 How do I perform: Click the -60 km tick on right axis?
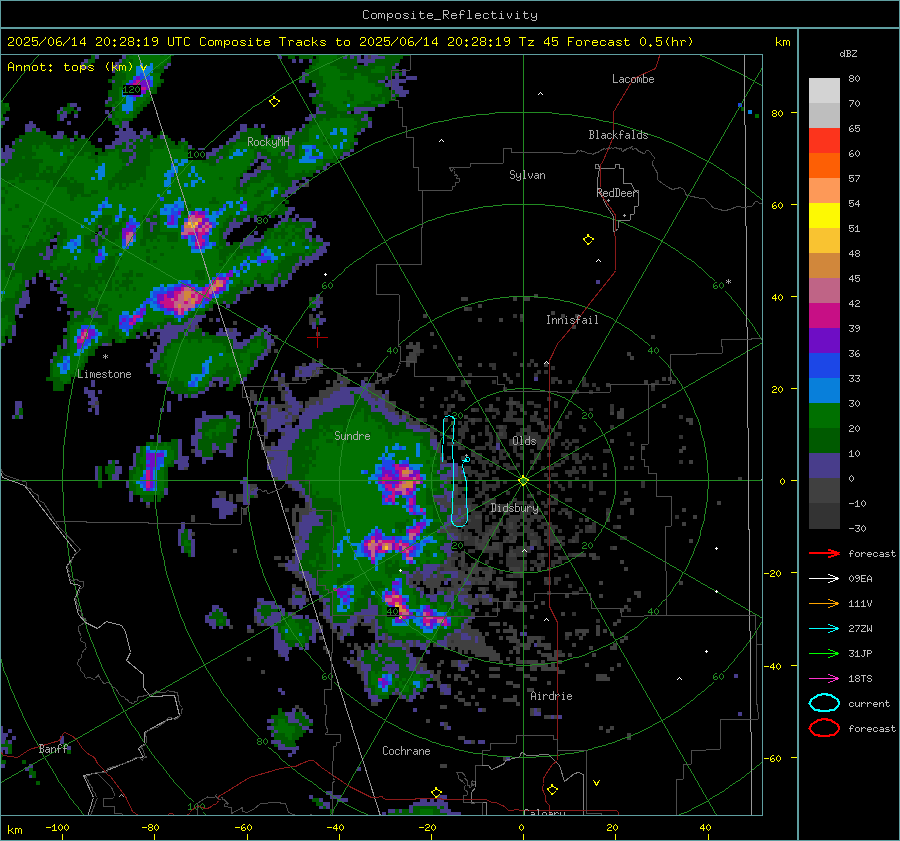click(773, 758)
